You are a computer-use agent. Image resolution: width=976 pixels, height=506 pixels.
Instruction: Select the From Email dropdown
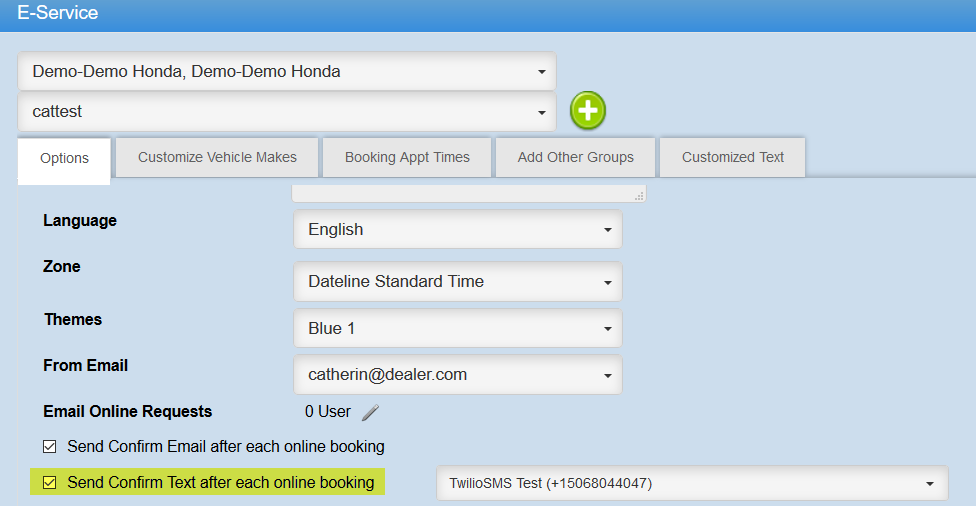[x=457, y=375]
